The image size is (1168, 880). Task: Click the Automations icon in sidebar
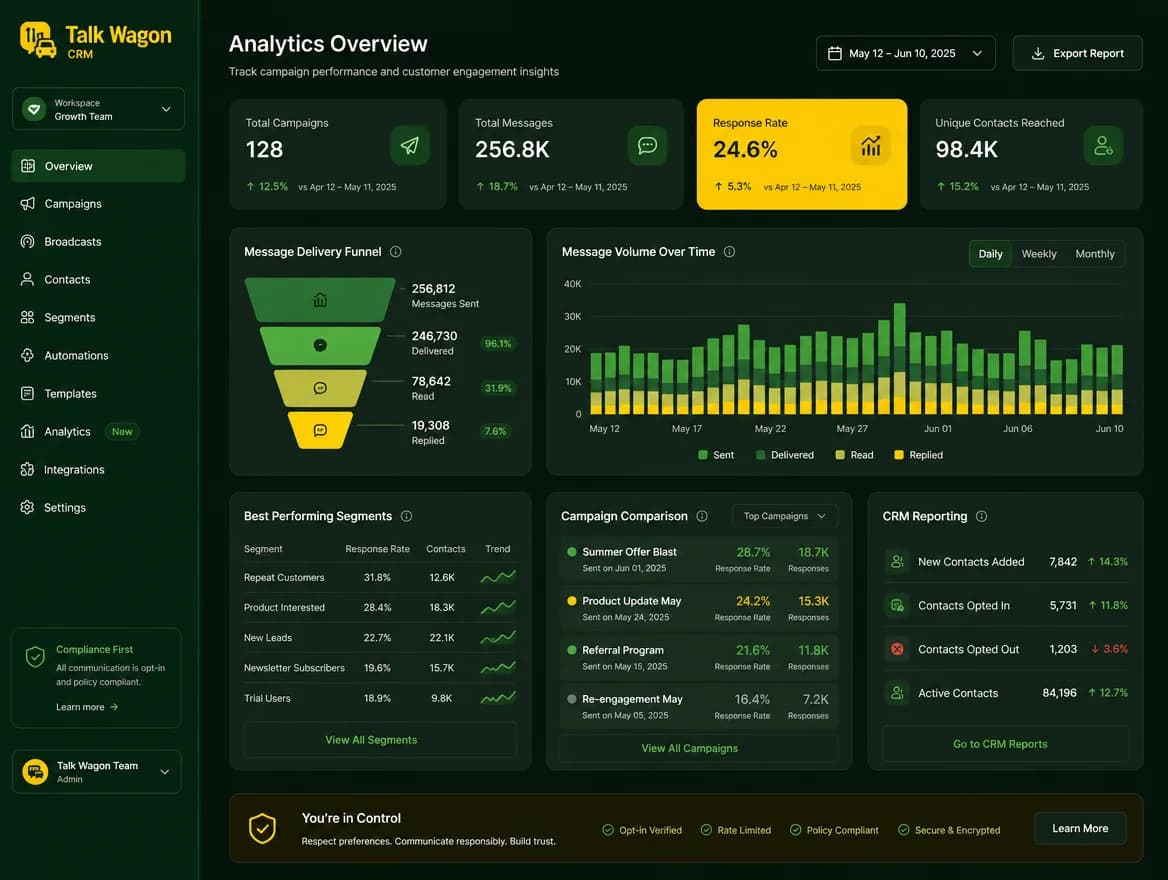[x=28, y=355]
